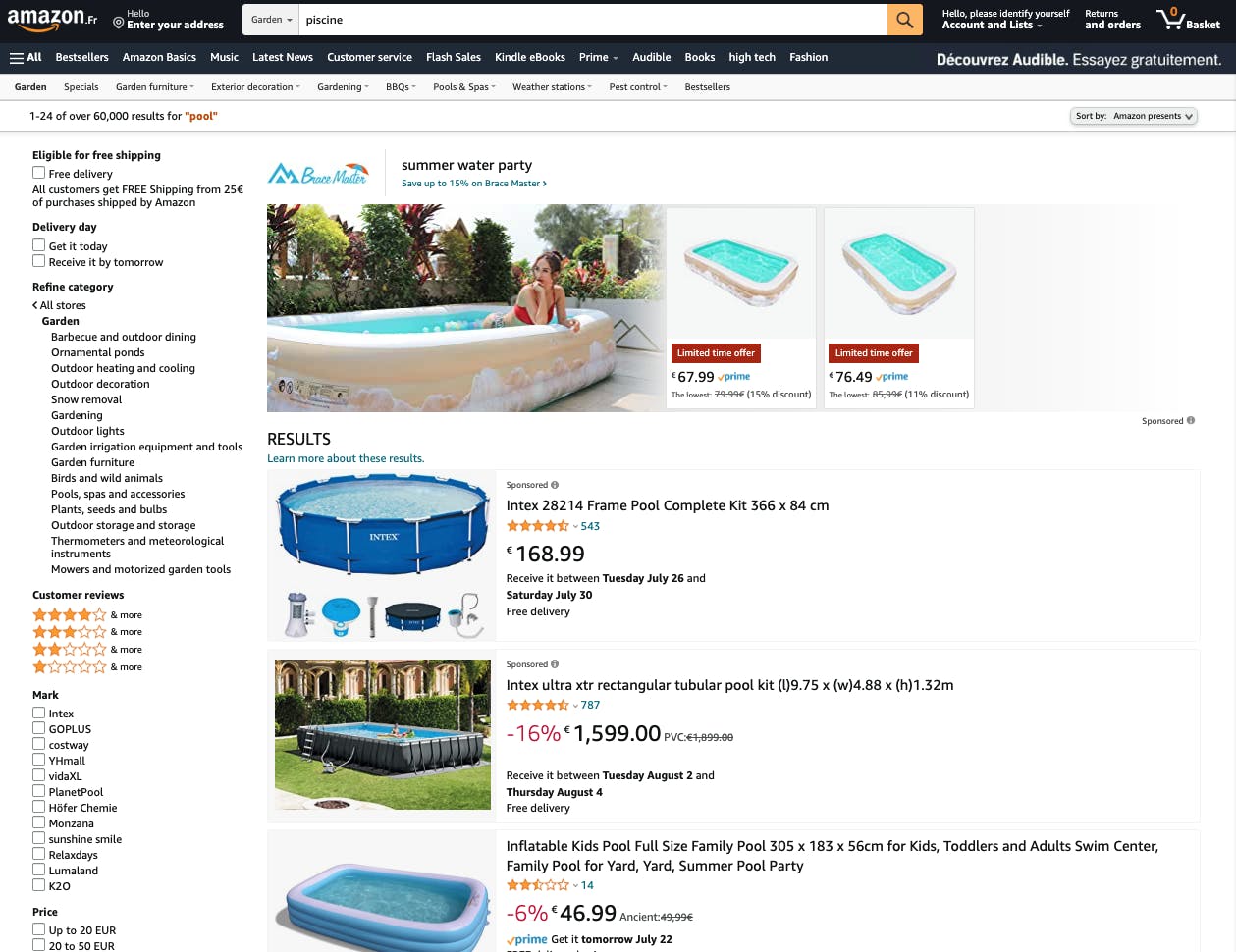Click the Sponsored info icon on Intex 28214
Viewport: 1236px width, 952px height.
pyautogui.click(x=555, y=485)
